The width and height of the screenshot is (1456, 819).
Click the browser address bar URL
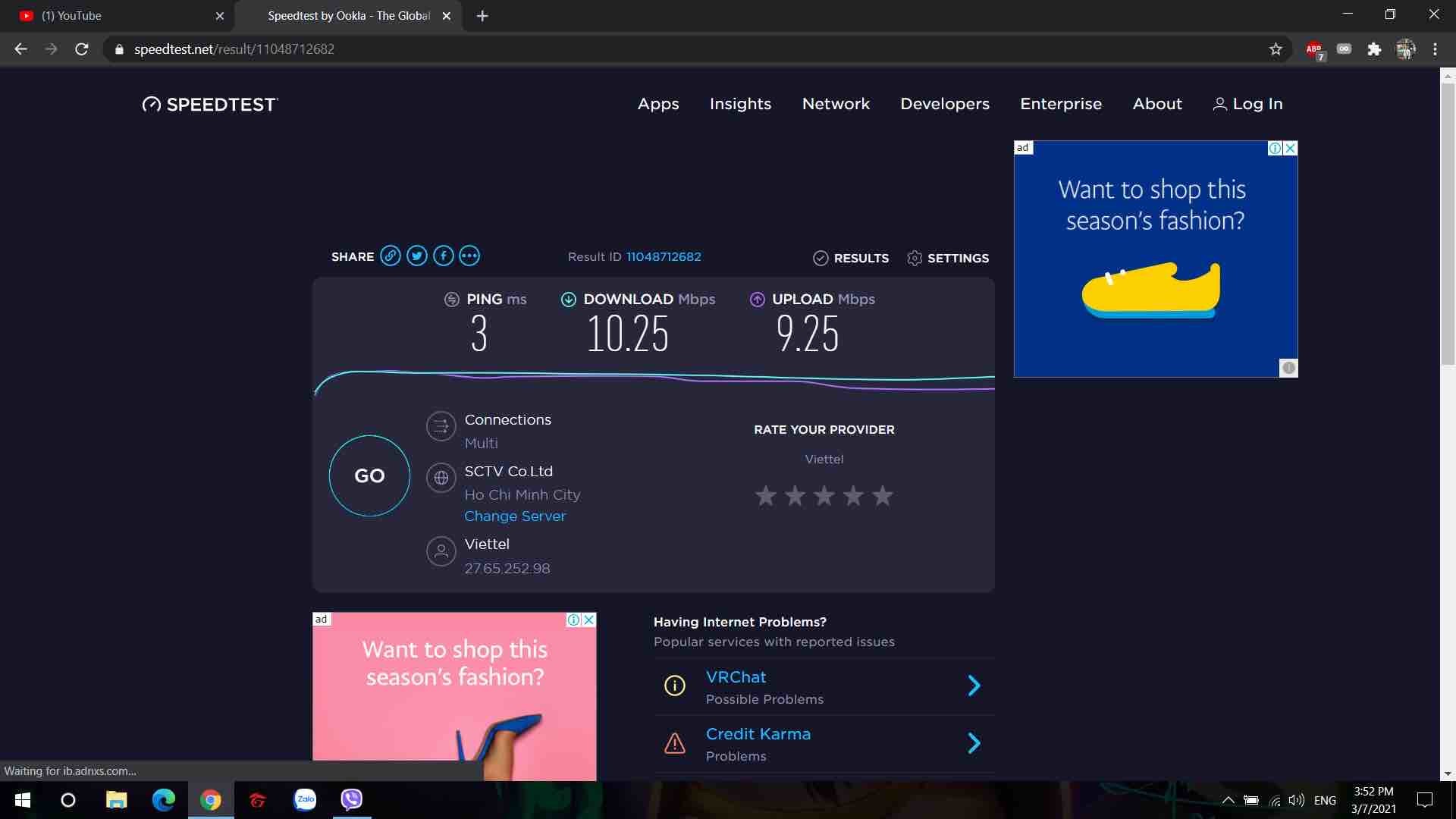point(234,49)
